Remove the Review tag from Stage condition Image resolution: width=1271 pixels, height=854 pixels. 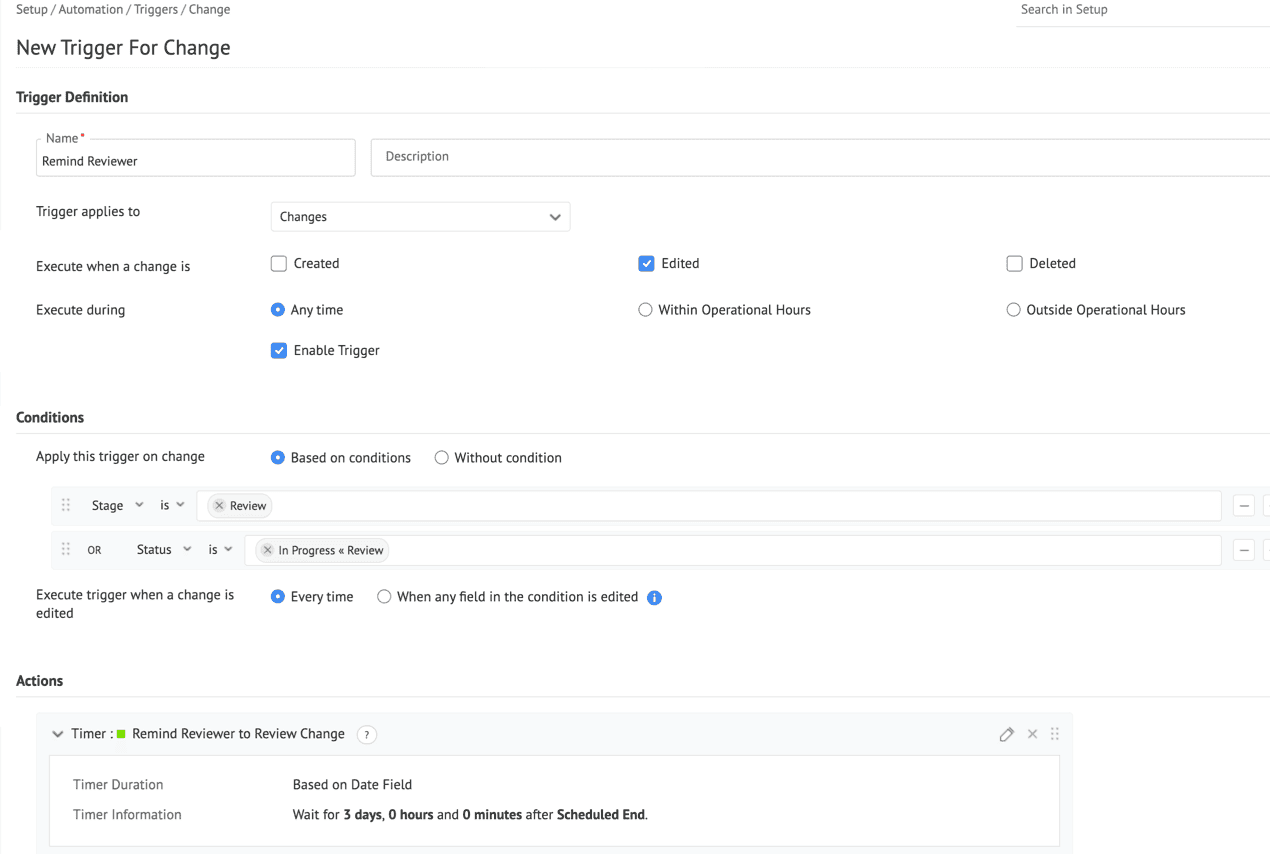(x=219, y=506)
